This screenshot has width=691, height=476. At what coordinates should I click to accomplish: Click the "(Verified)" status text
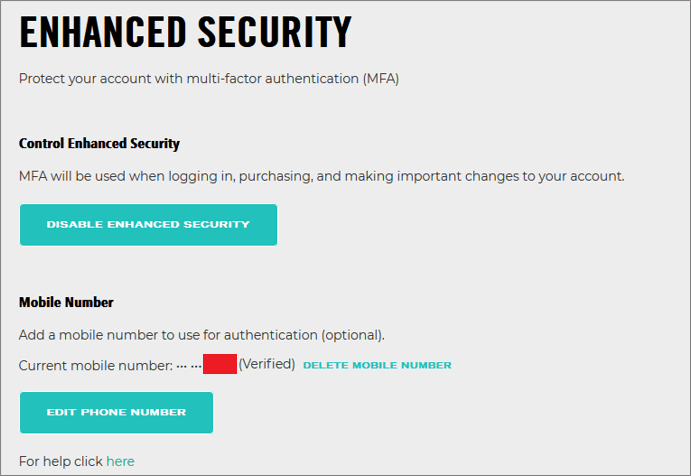click(x=266, y=364)
